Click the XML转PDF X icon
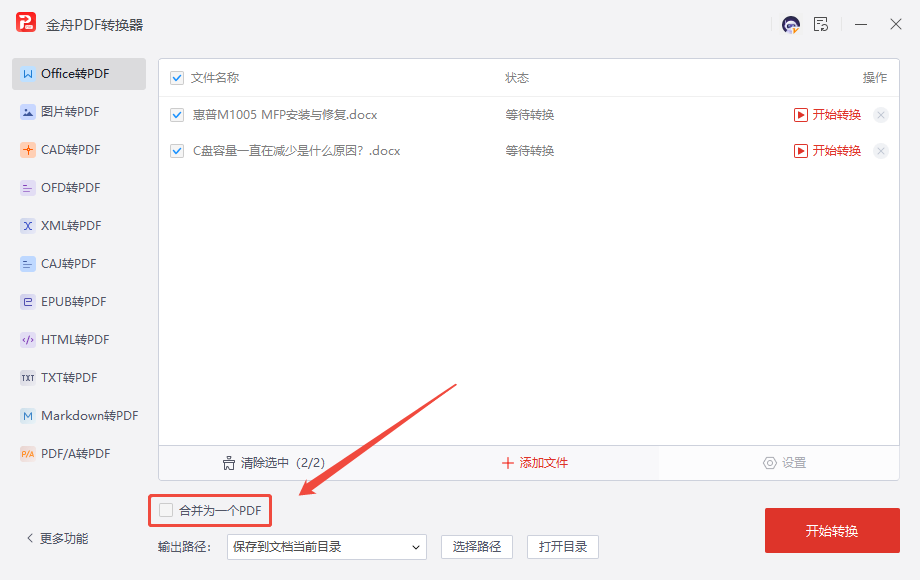920x580 pixels. [28, 226]
